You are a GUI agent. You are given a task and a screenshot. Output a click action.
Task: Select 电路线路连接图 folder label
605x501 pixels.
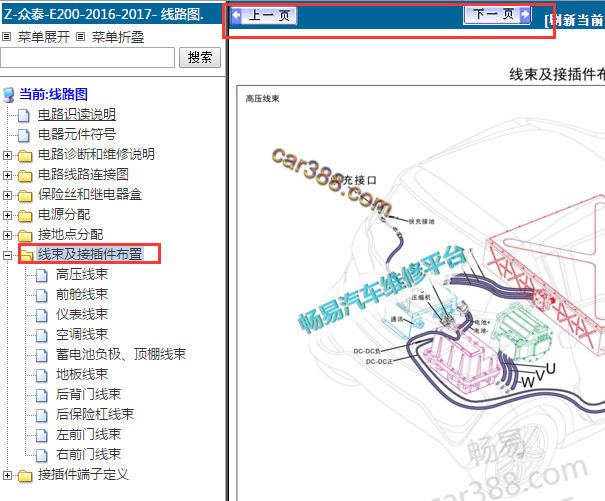tap(83, 174)
